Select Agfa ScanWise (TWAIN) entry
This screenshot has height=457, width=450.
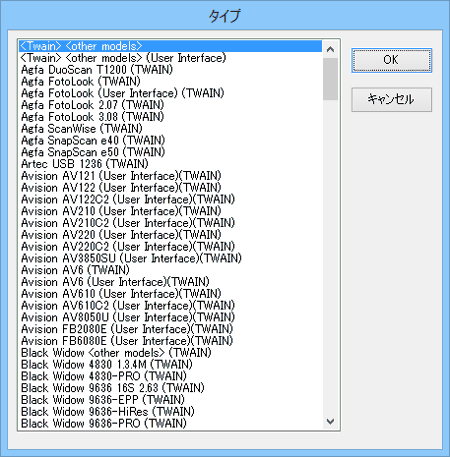170,129
